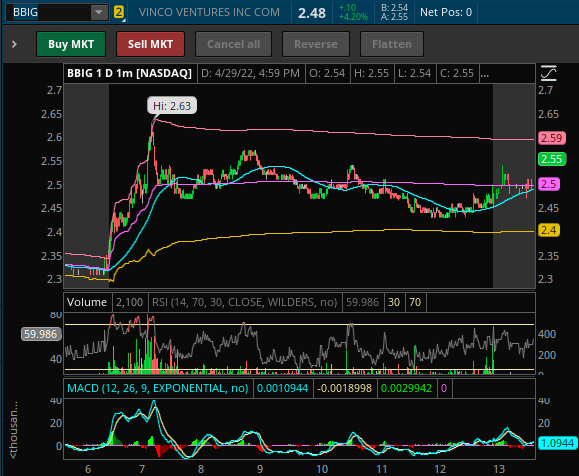Screen dimensions: 579x476
Task: Click the magenta 2.5 price bubble
Action: 549,184
